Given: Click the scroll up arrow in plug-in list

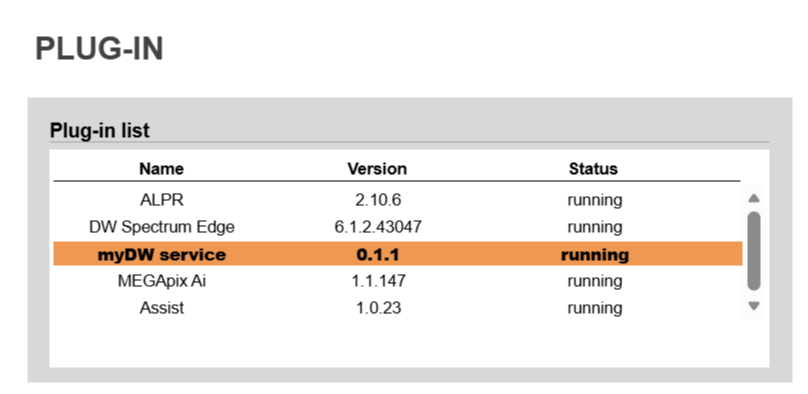Looking at the screenshot, I should pyautogui.click(x=754, y=198).
